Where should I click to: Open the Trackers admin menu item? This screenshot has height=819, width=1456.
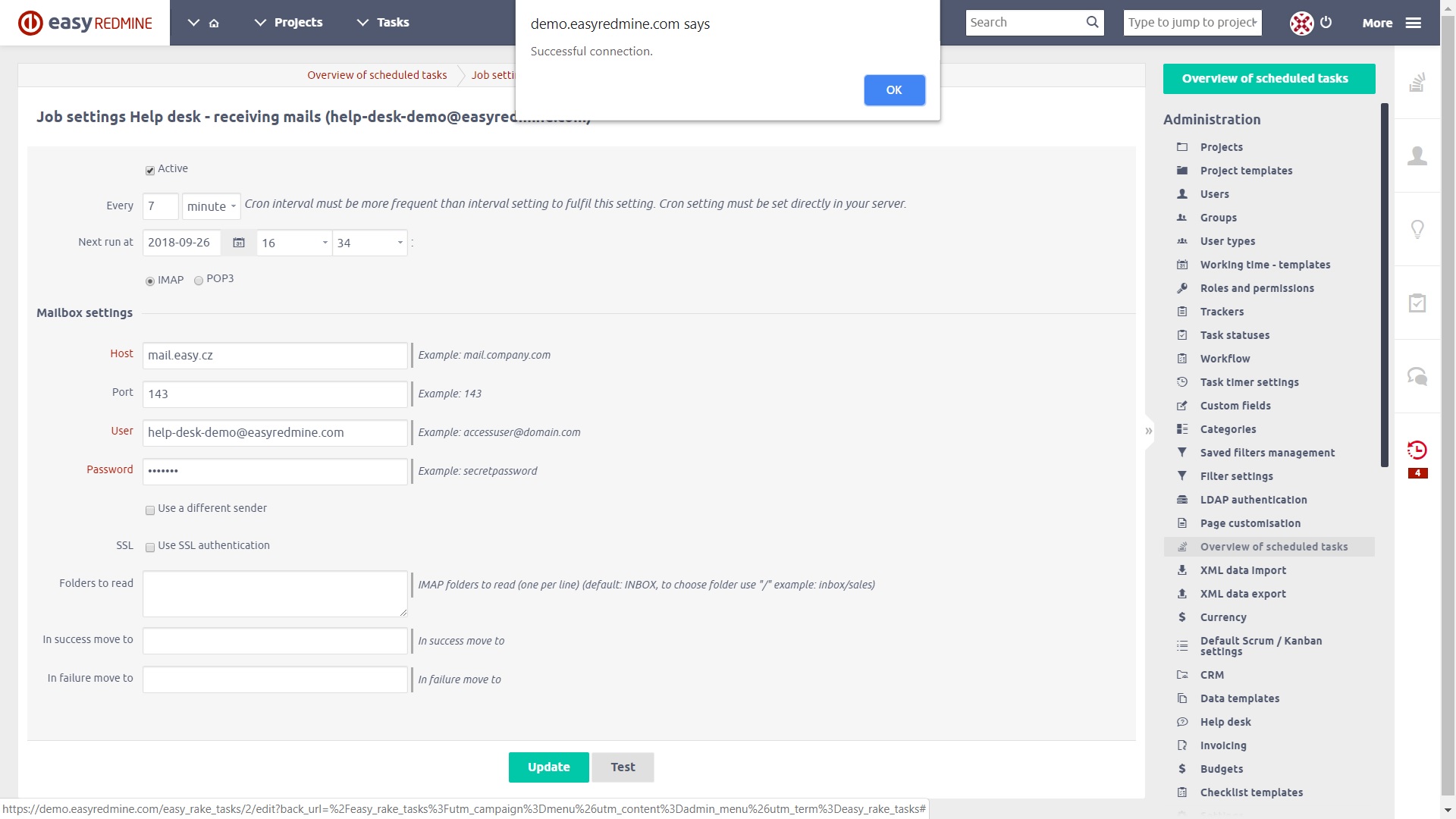[x=1221, y=312]
